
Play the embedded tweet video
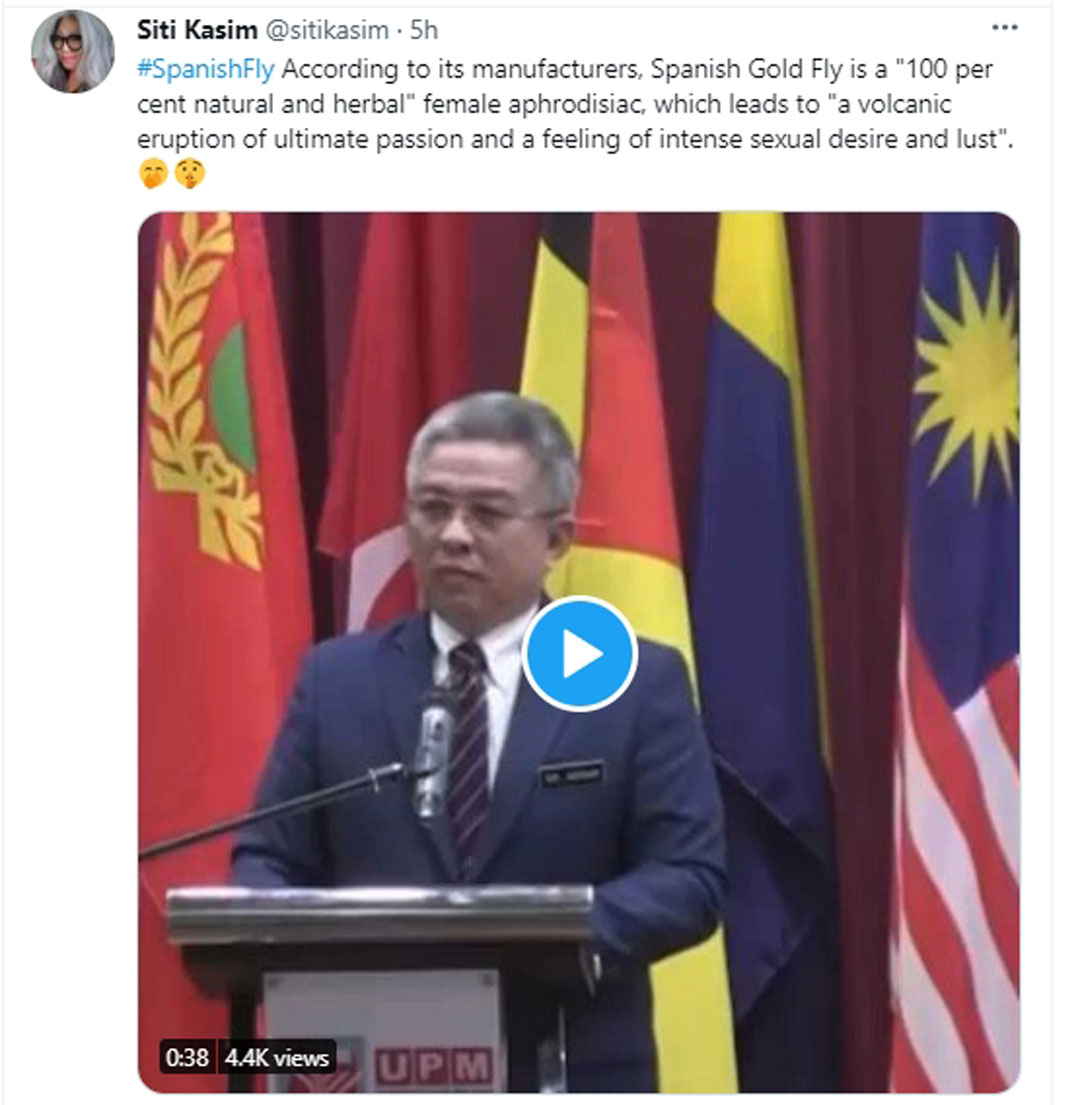pyautogui.click(x=579, y=654)
